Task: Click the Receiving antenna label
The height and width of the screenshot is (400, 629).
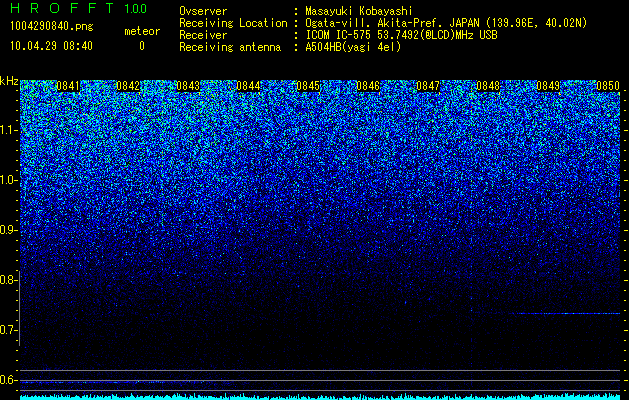Action: (x=230, y=47)
